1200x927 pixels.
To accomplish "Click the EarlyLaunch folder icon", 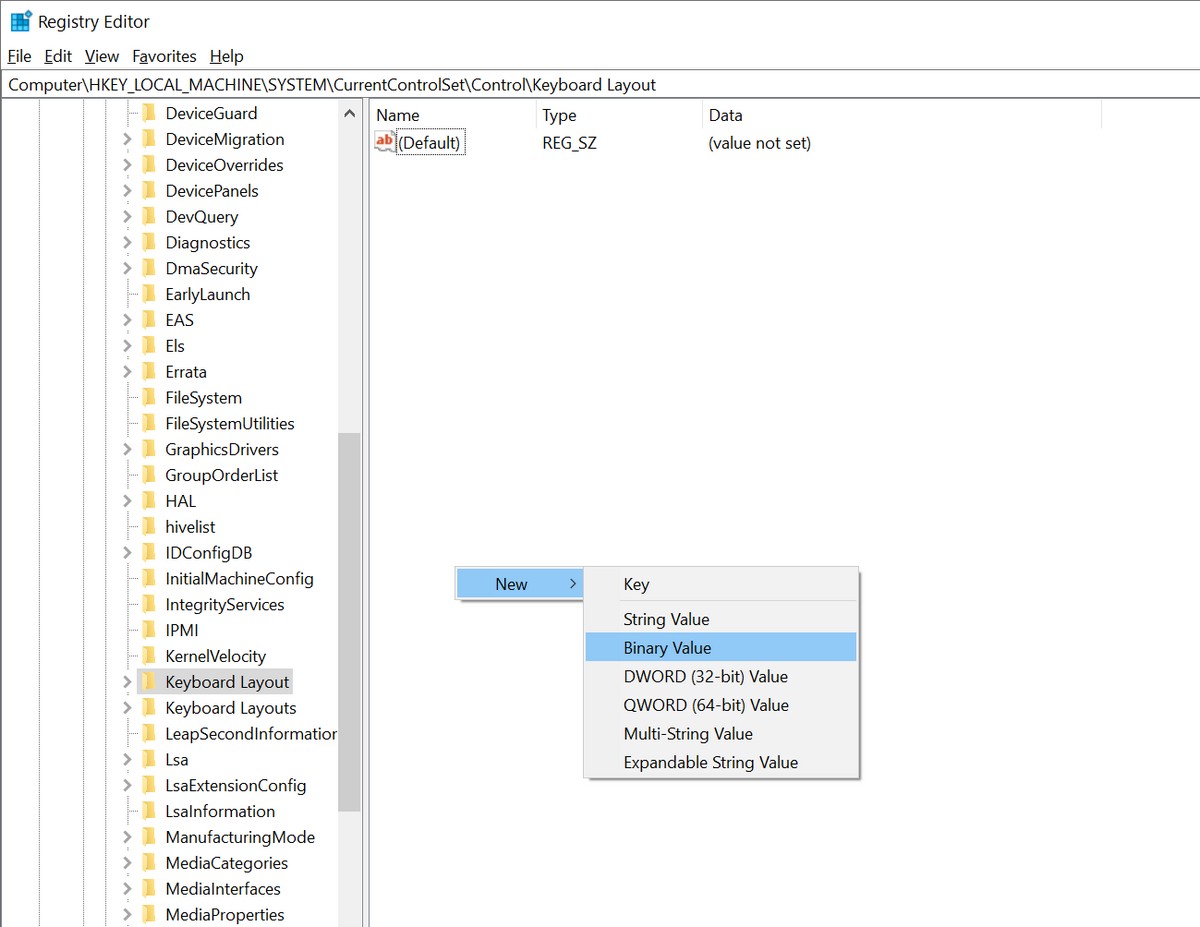I will pyautogui.click(x=148, y=294).
